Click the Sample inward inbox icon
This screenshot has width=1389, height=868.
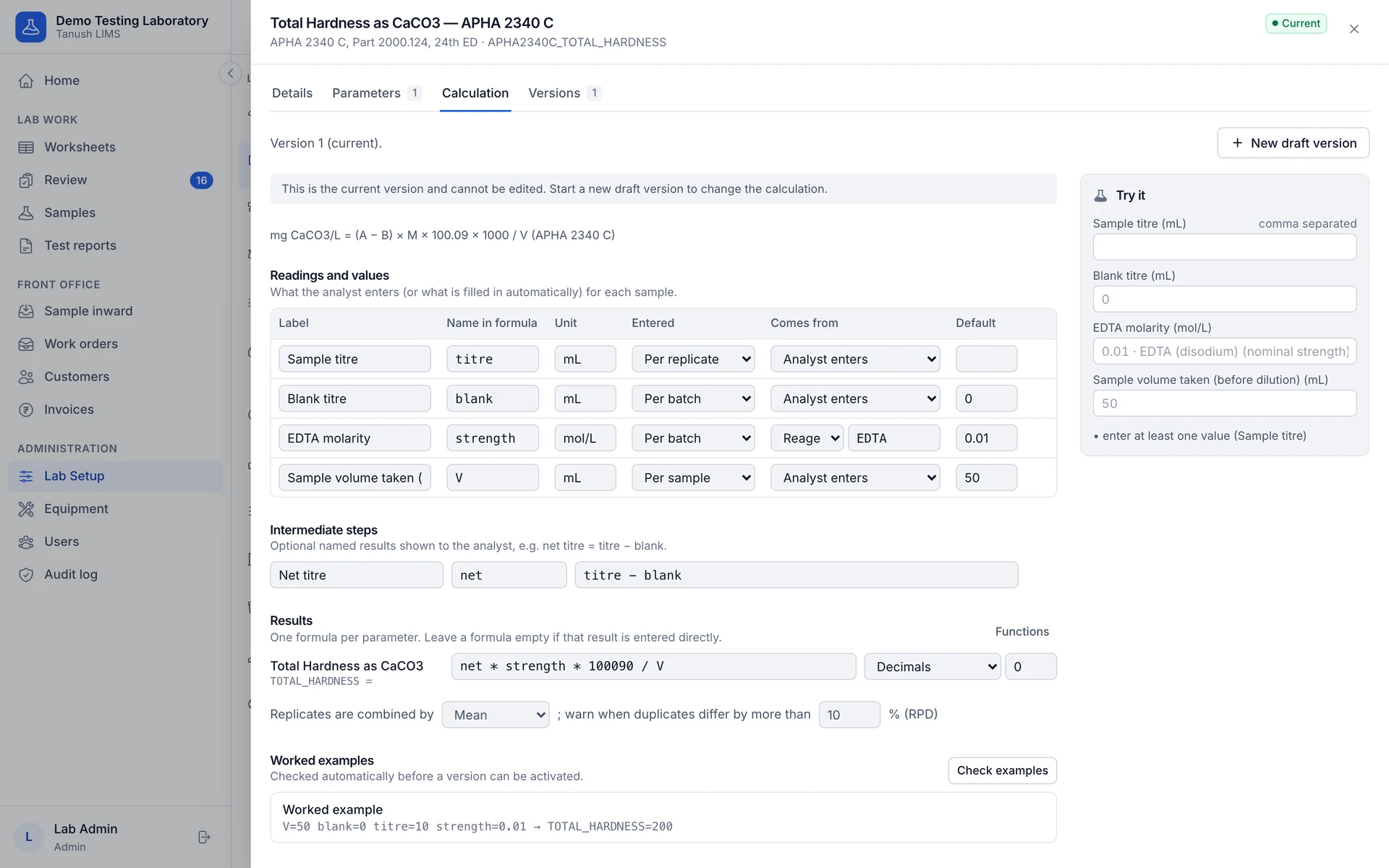tap(26, 311)
